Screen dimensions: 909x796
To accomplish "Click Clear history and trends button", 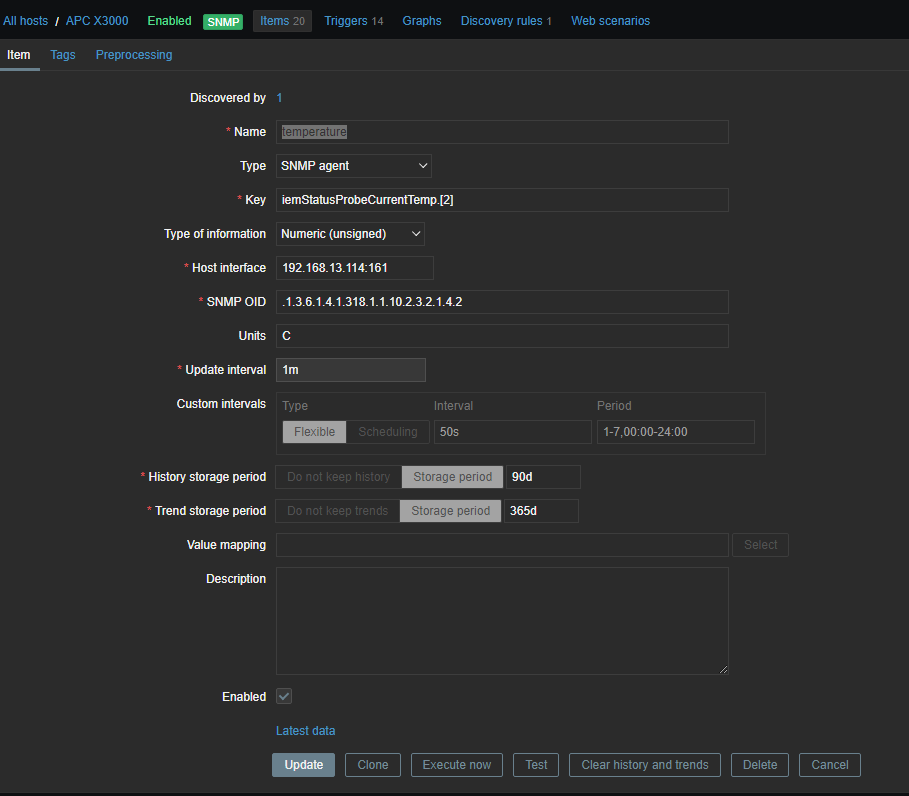I will tap(645, 765).
